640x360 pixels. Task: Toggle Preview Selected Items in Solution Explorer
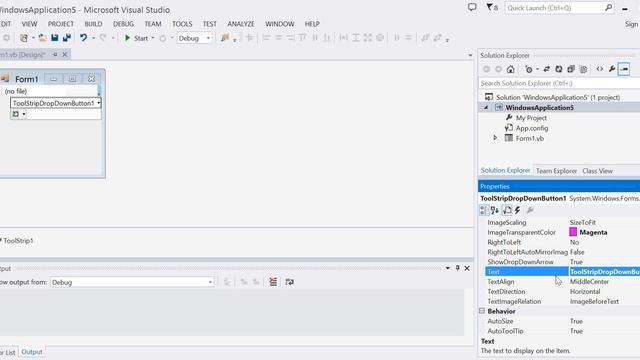click(x=624, y=69)
